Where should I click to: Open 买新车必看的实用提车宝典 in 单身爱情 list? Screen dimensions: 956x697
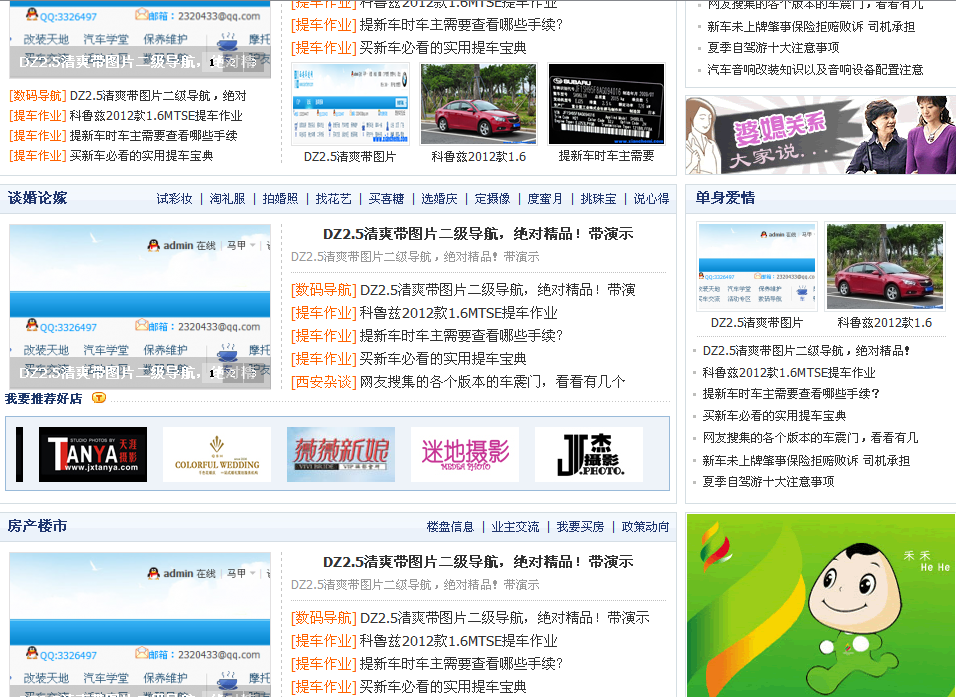pos(774,416)
